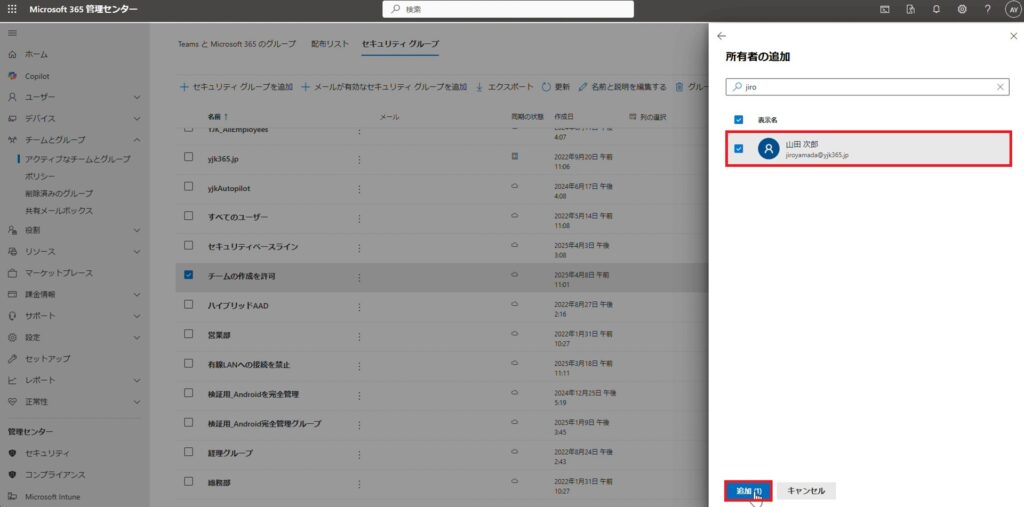Open more options for チームの作成を許可
The image size is (1024, 507).
point(359,277)
